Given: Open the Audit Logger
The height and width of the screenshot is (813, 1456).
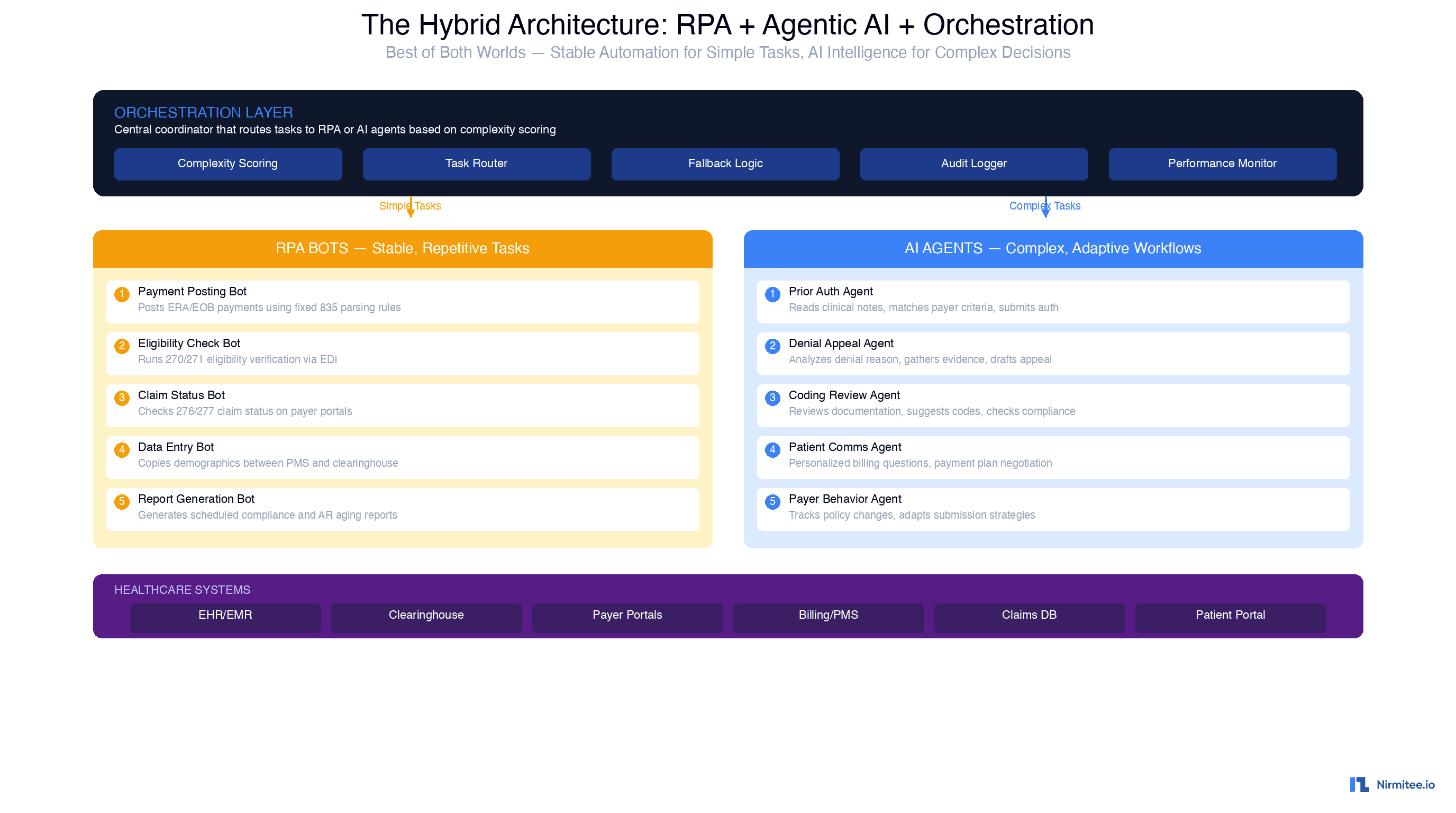Looking at the screenshot, I should click(973, 164).
